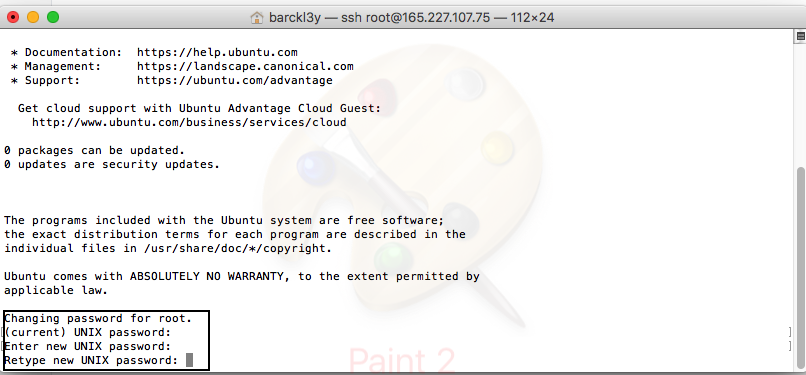Click the 0 packages can be updated line
This screenshot has height=375, width=806.
(94, 151)
